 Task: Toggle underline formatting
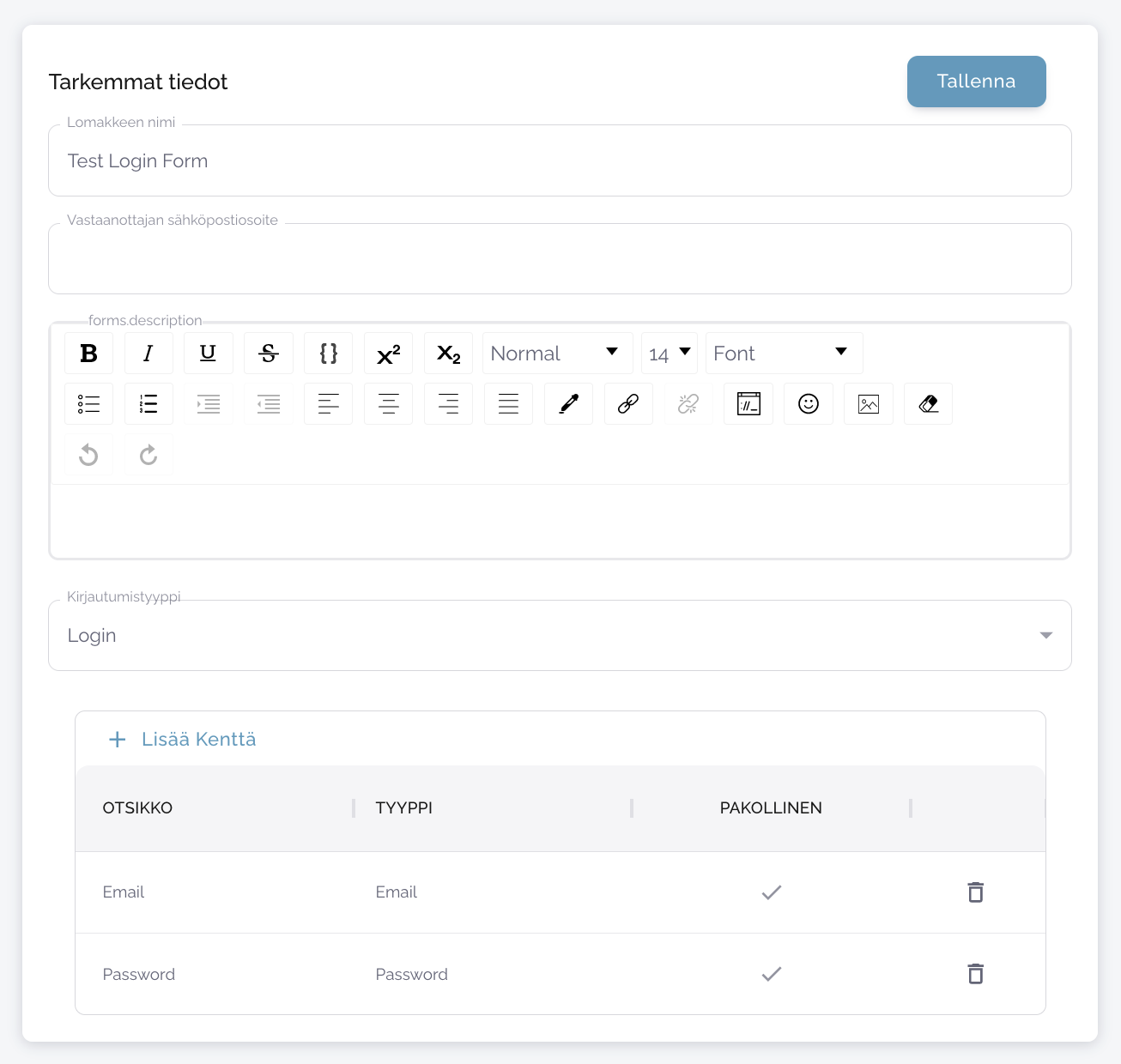(x=208, y=354)
